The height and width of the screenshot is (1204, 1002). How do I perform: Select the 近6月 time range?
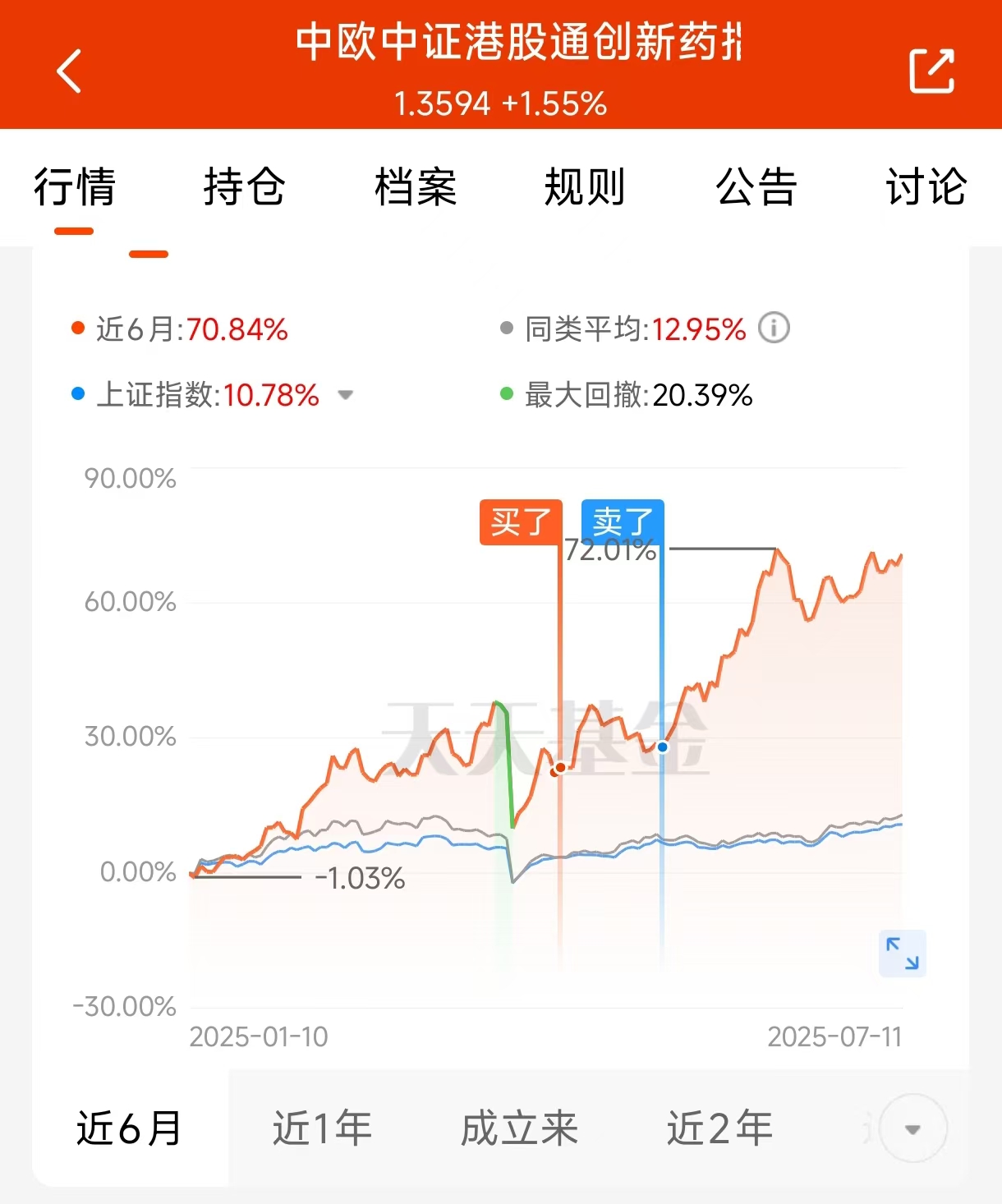click(x=129, y=1128)
